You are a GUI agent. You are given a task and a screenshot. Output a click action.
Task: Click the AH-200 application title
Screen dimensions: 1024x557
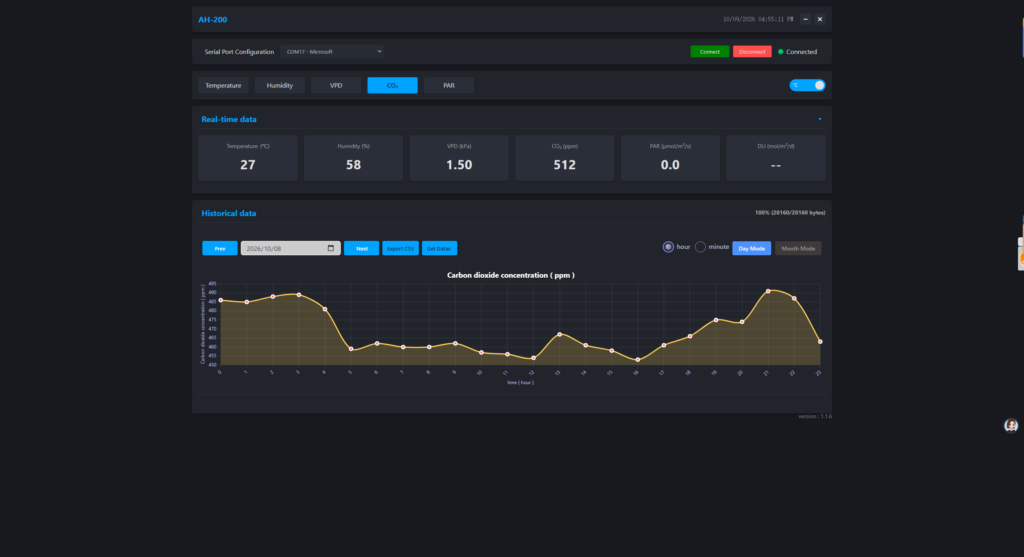point(213,20)
